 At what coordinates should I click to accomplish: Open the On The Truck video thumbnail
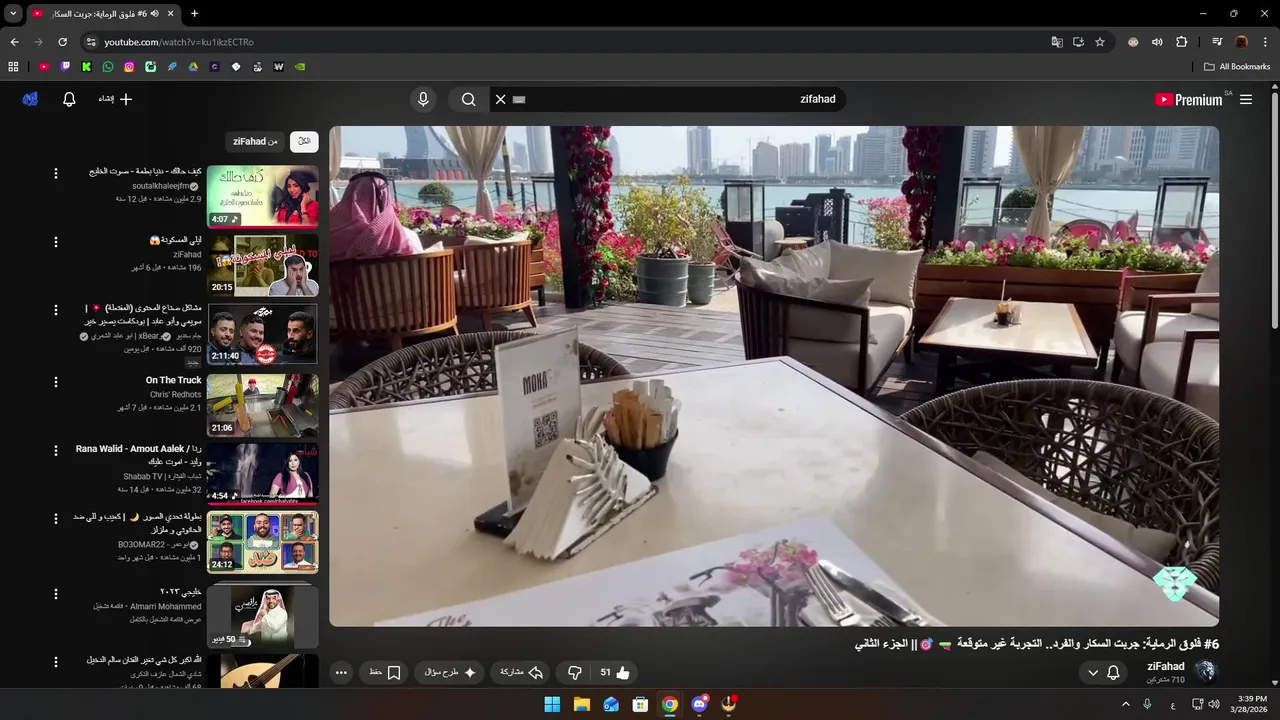coord(263,405)
